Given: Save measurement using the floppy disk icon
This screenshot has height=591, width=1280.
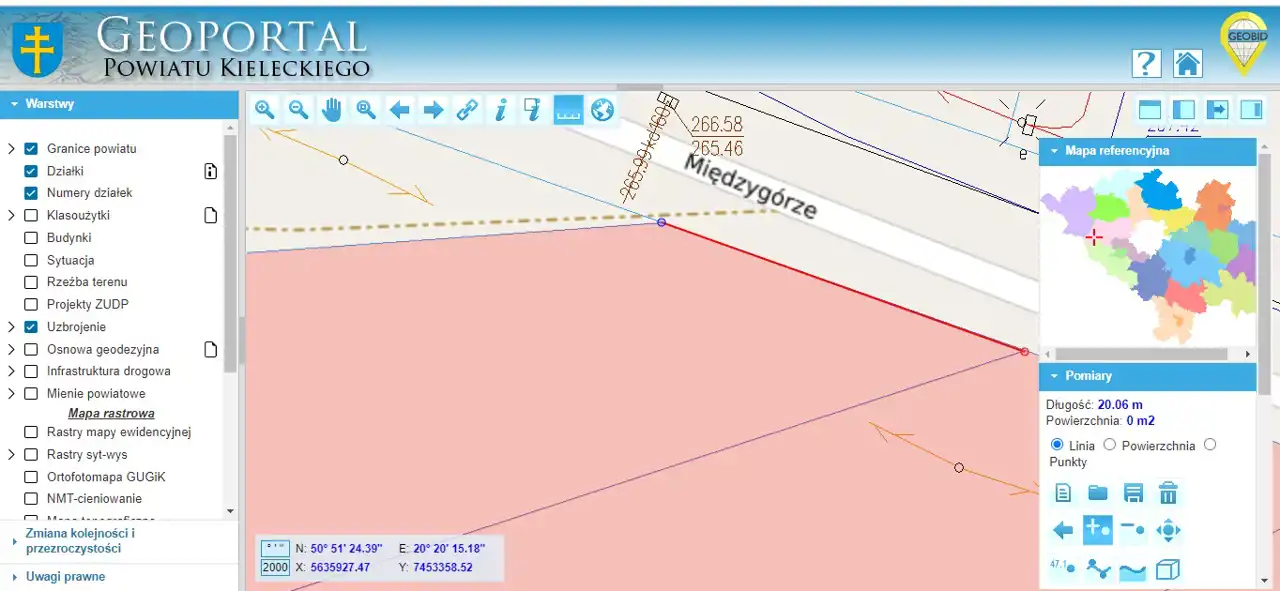Looking at the screenshot, I should tap(1133, 493).
